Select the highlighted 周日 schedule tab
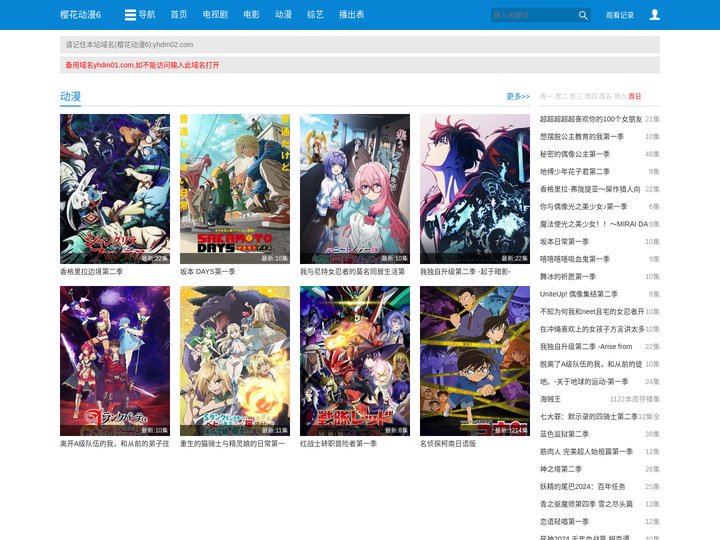Viewport: 720px width, 540px height. coord(634,96)
